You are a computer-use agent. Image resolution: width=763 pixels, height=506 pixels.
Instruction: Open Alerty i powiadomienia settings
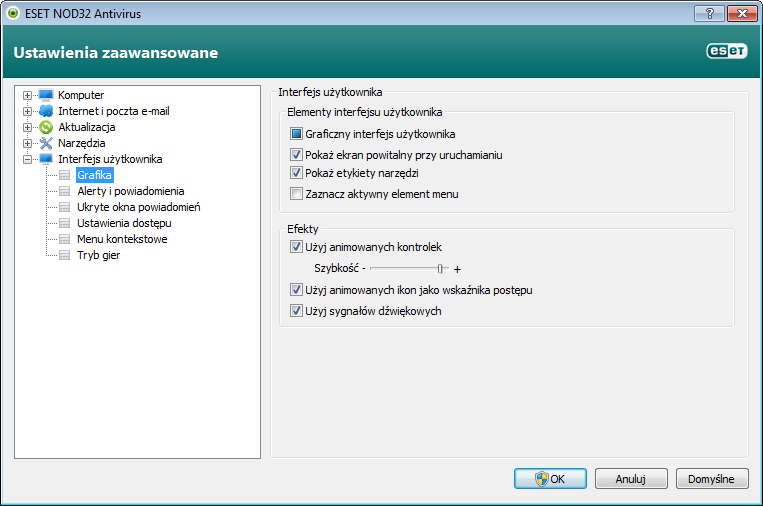pyautogui.click(x=130, y=191)
